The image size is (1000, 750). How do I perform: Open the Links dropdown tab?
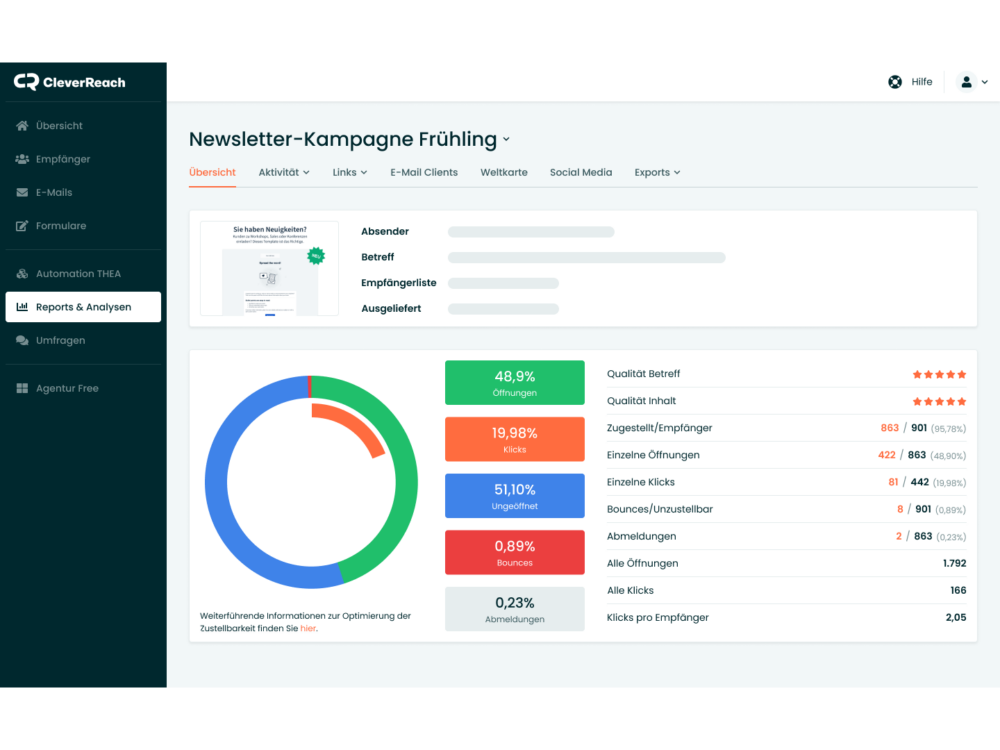click(x=350, y=172)
